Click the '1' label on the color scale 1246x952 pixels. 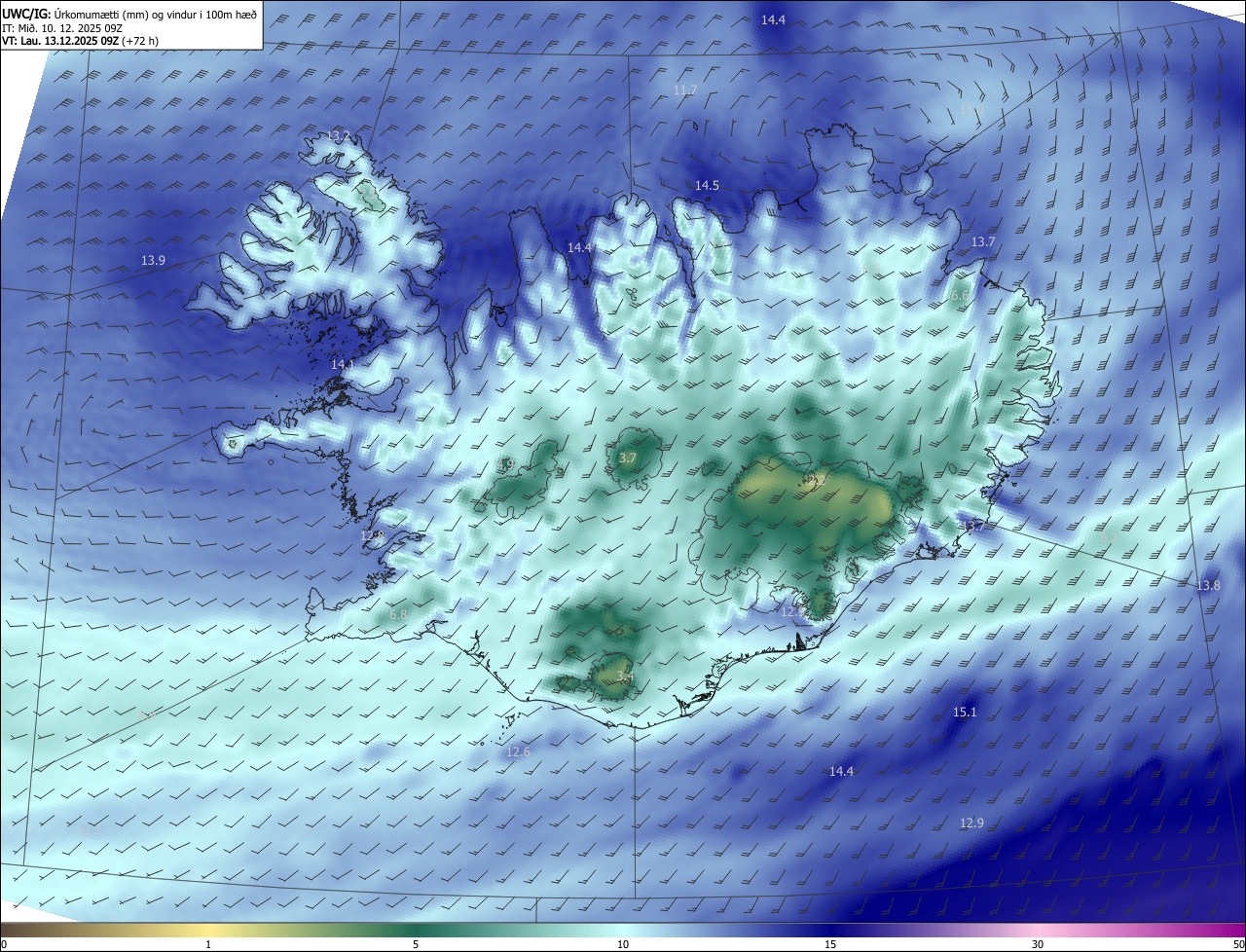click(x=208, y=944)
